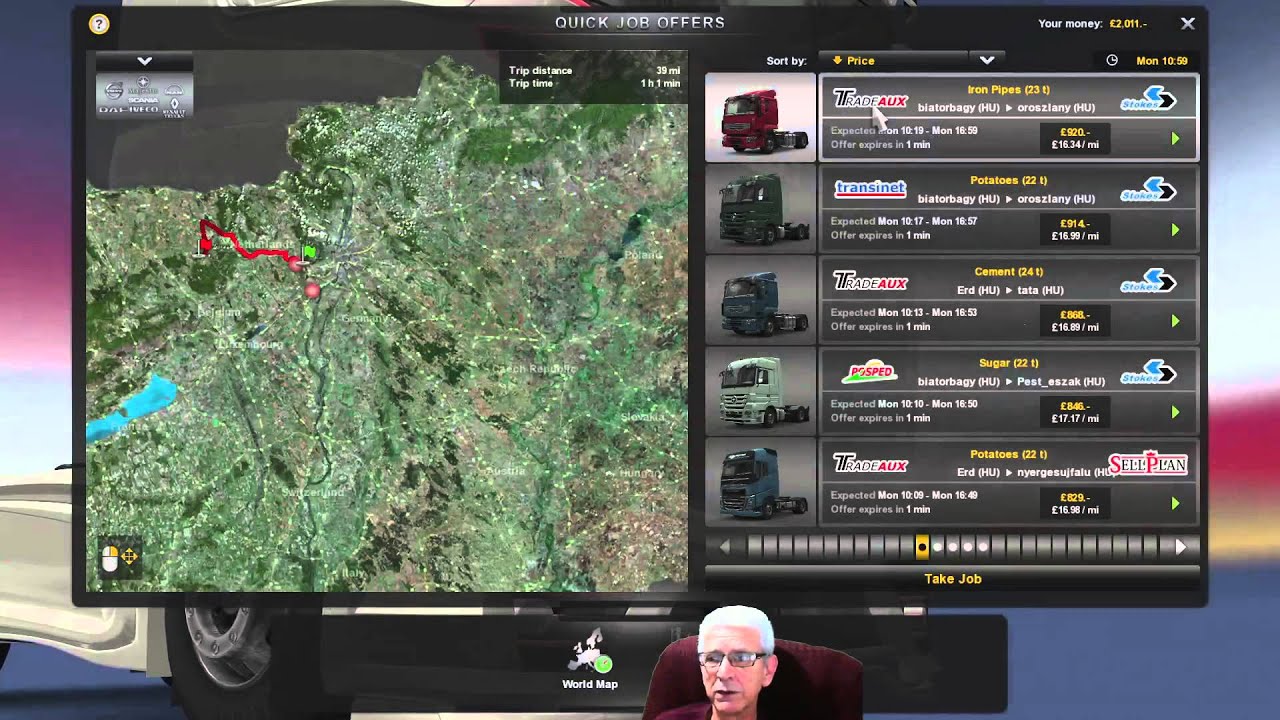
Task: Select the blue truck thumbnail for Cement job
Action: tap(760, 299)
